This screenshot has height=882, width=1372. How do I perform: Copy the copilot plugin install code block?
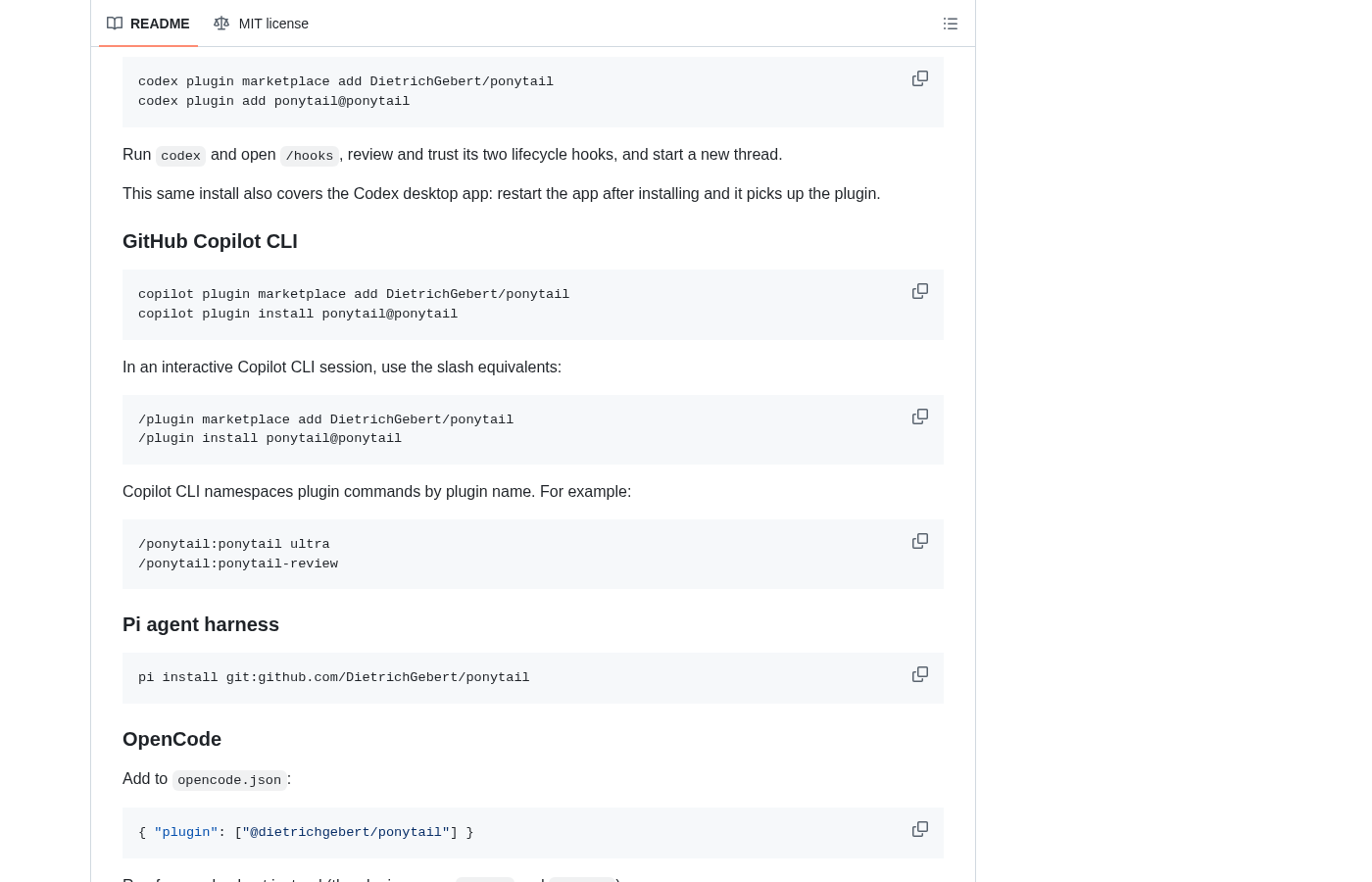coord(920,291)
